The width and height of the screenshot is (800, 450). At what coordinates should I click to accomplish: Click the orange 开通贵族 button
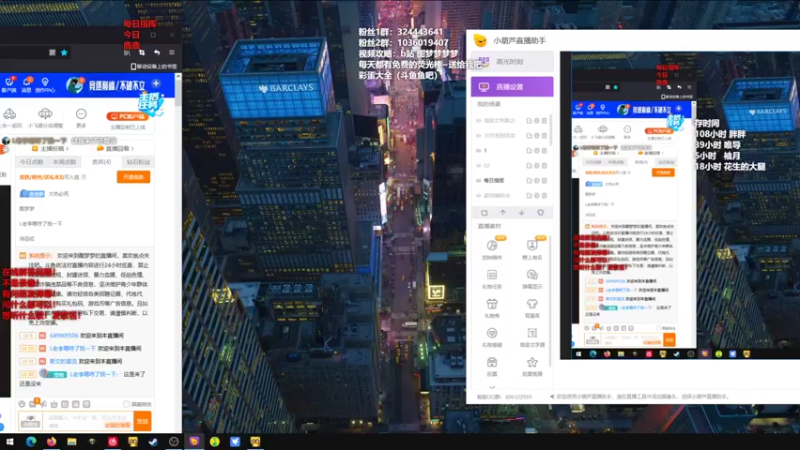[x=134, y=177]
